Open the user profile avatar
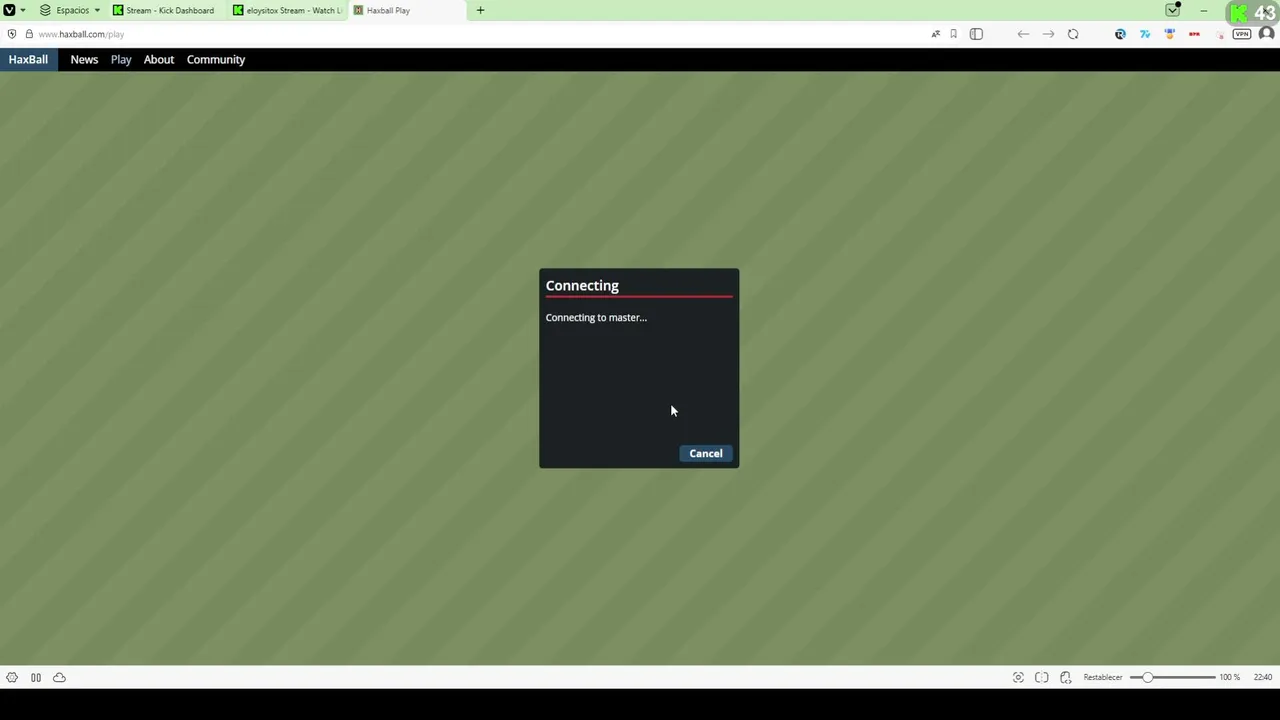 pos(1266,34)
